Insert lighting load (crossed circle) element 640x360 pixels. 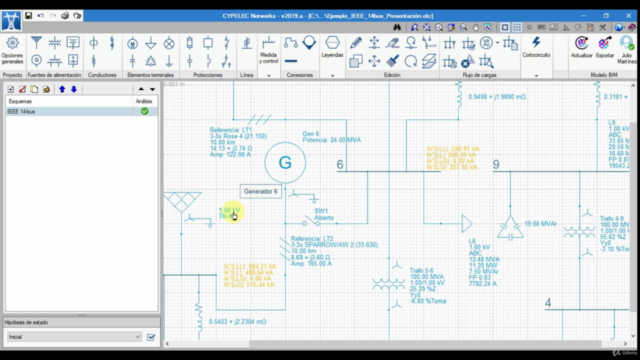pos(169,43)
